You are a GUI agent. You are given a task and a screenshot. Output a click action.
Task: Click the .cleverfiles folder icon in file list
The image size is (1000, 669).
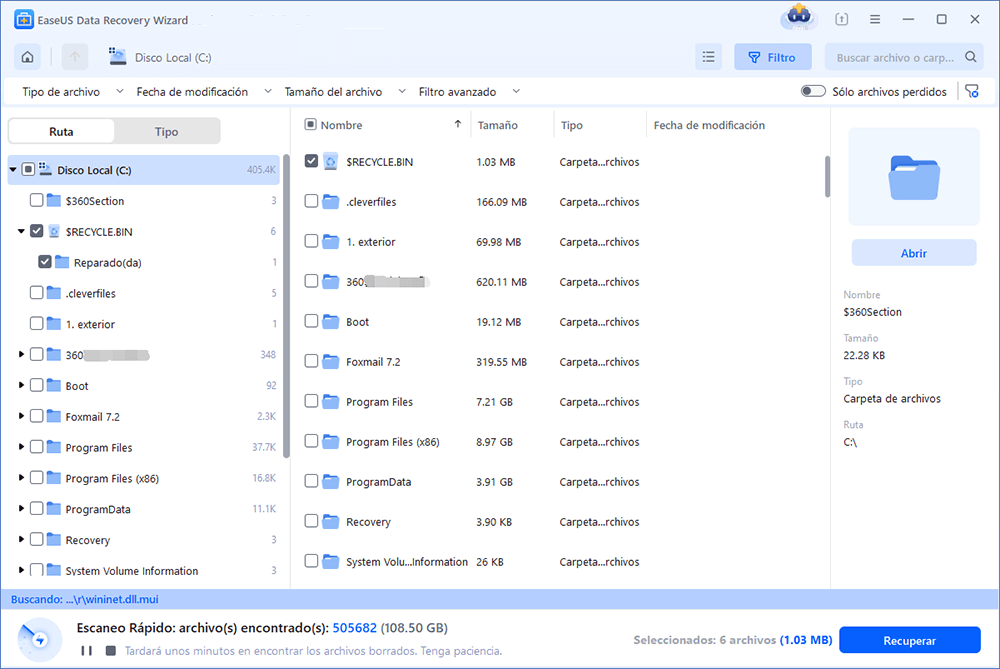coord(330,202)
